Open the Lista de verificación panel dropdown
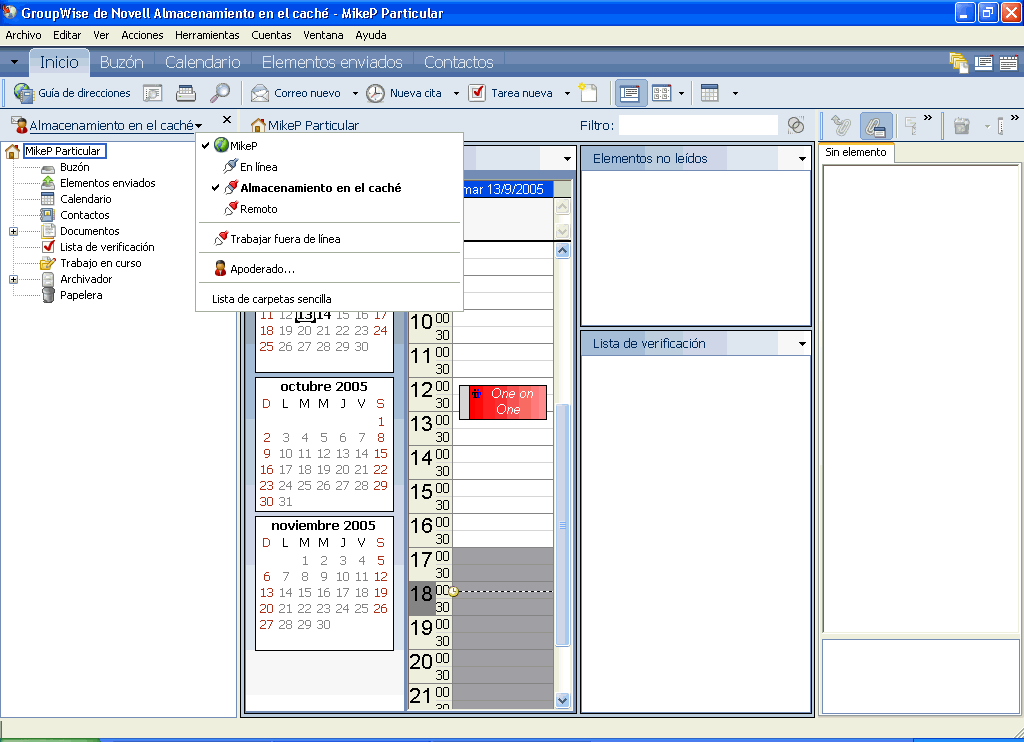Screen dimensions: 1024x742 802,344
